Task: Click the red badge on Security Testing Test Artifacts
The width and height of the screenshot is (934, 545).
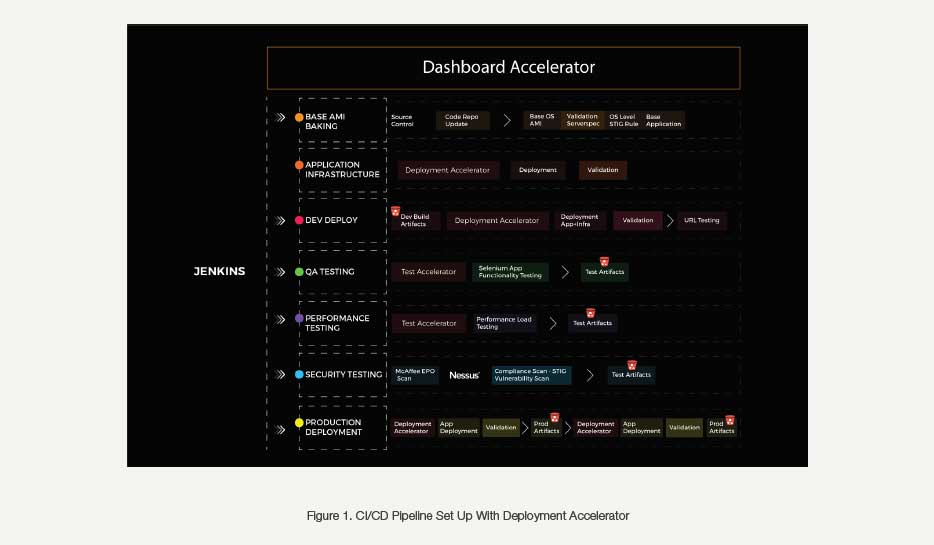Action: tap(632, 365)
